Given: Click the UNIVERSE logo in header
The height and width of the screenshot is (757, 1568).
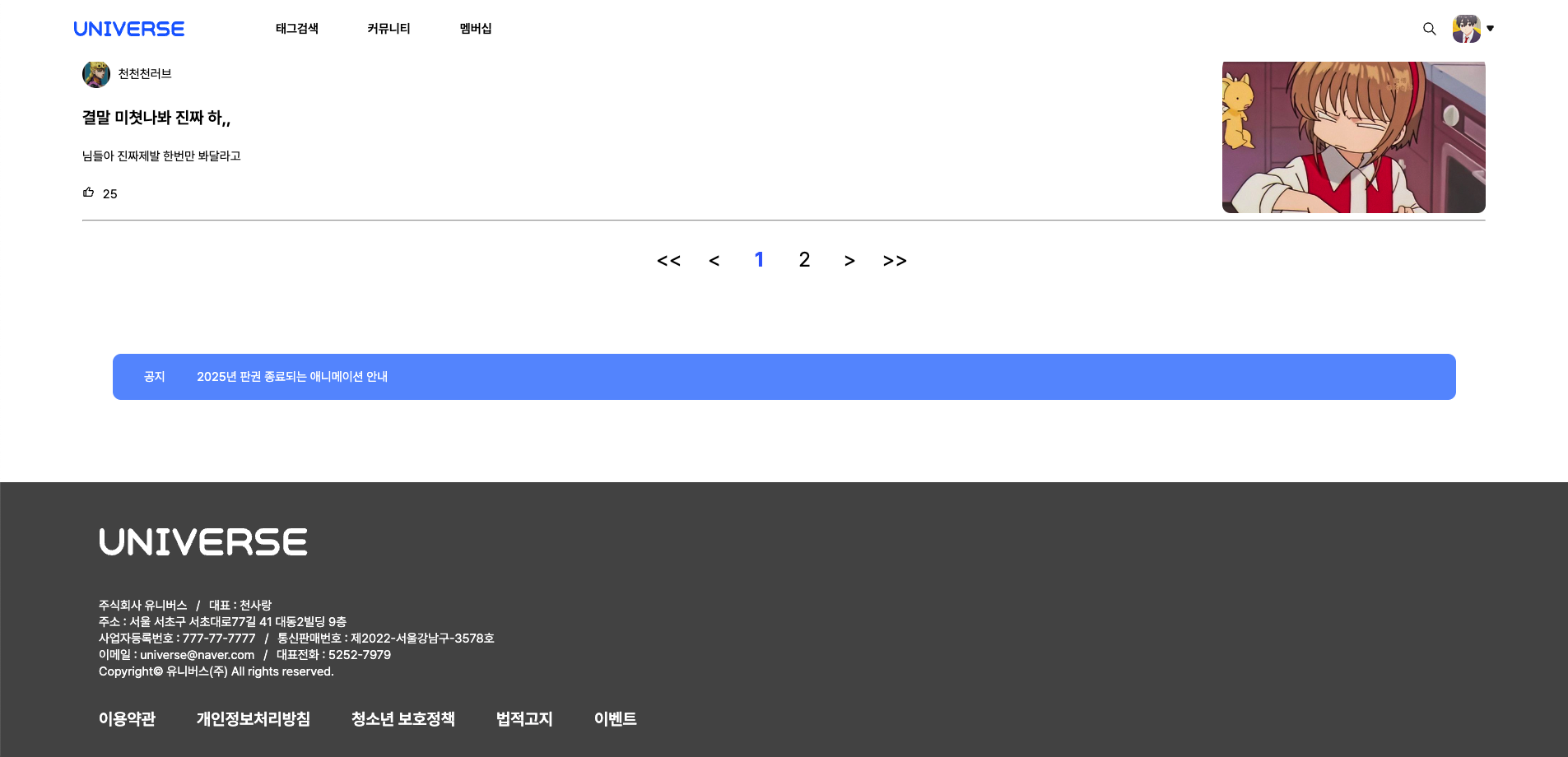Looking at the screenshot, I should (129, 29).
